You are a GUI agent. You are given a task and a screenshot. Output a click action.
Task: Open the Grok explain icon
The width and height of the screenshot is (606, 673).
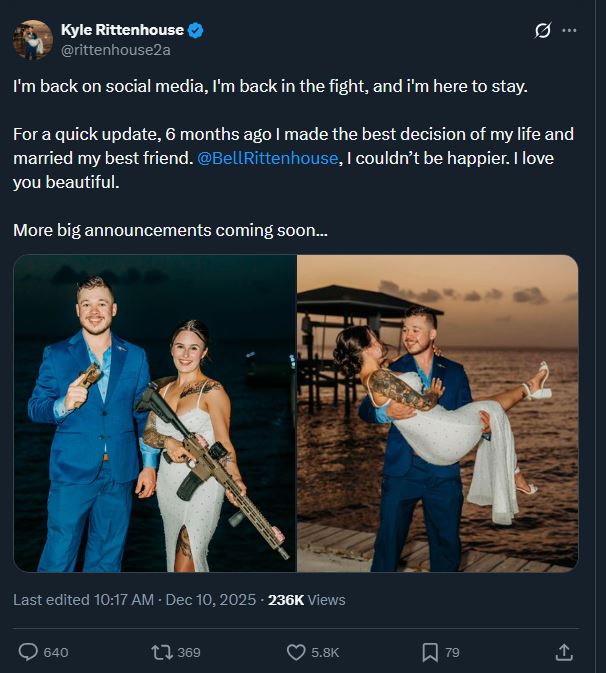[x=542, y=31]
